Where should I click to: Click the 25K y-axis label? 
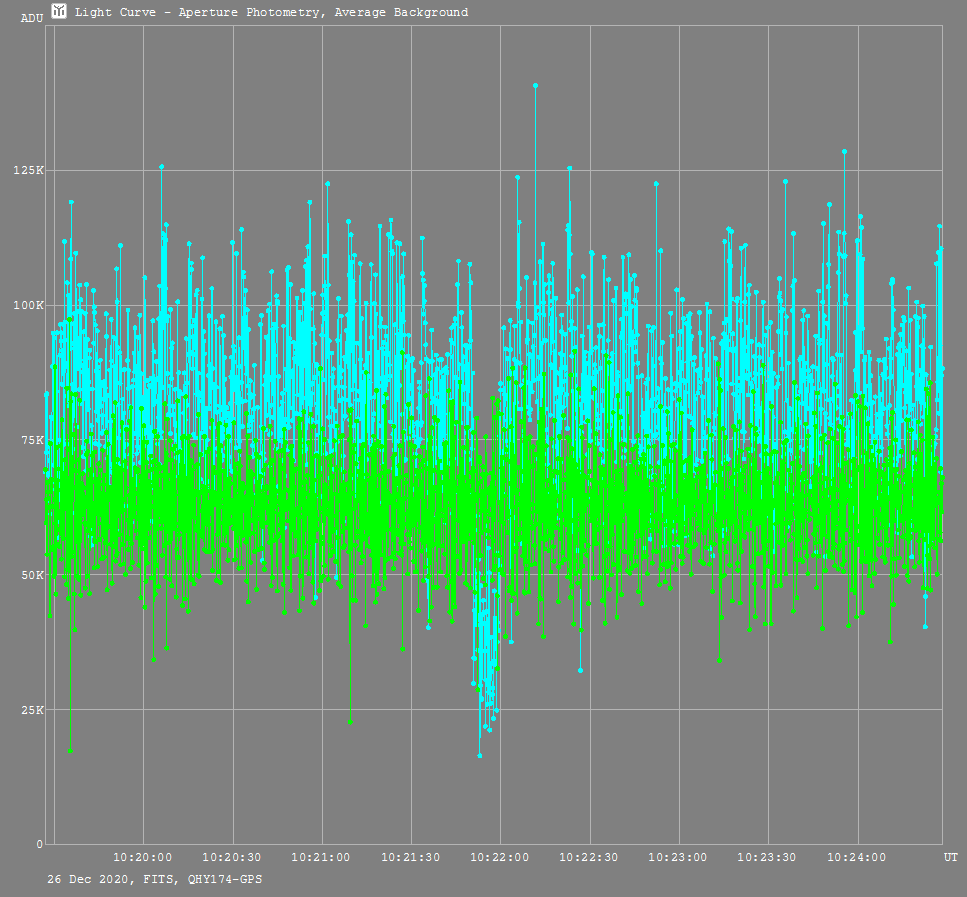click(32, 710)
